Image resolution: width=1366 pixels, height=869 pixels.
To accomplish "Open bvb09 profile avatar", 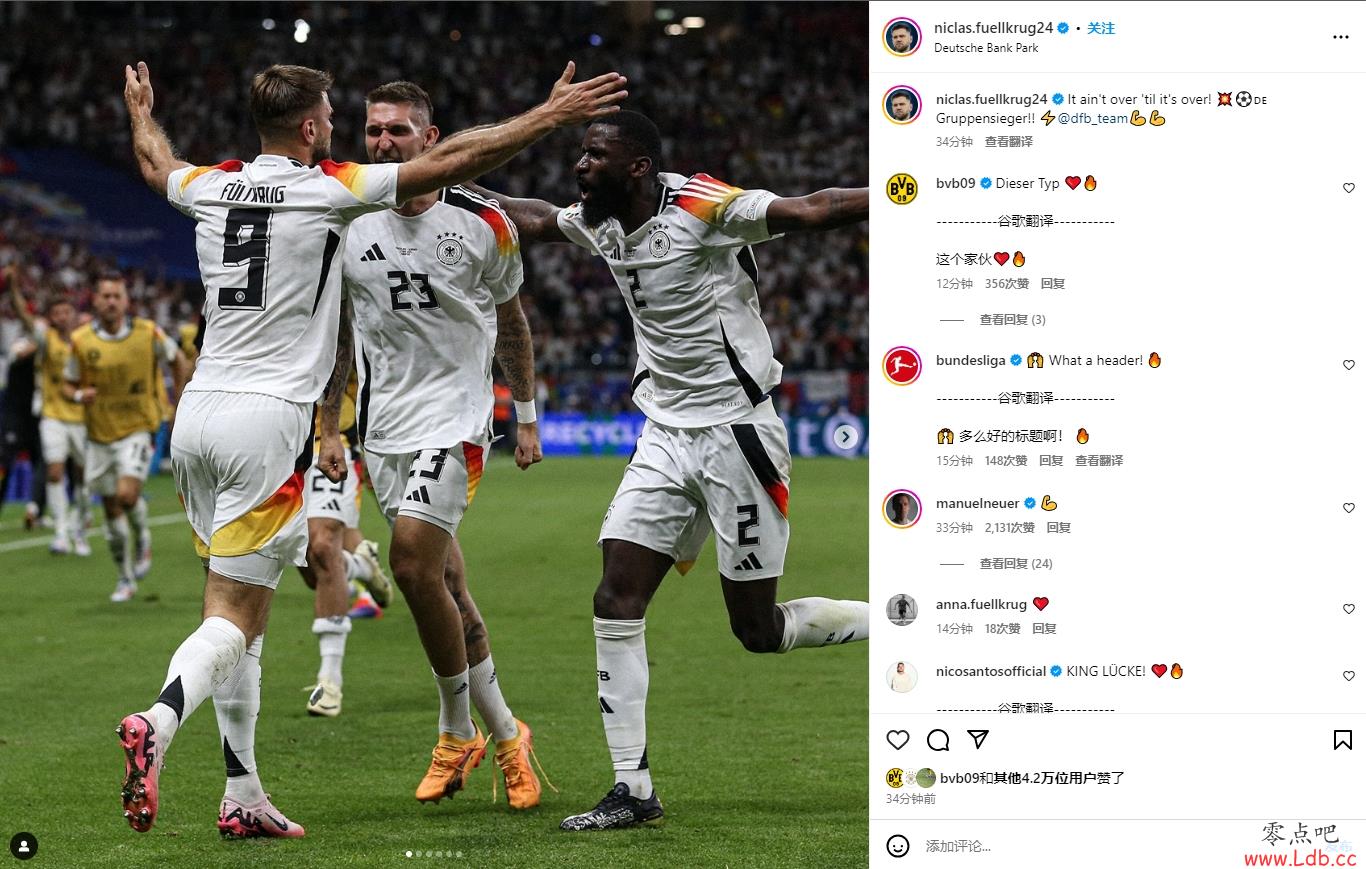I will [902, 188].
